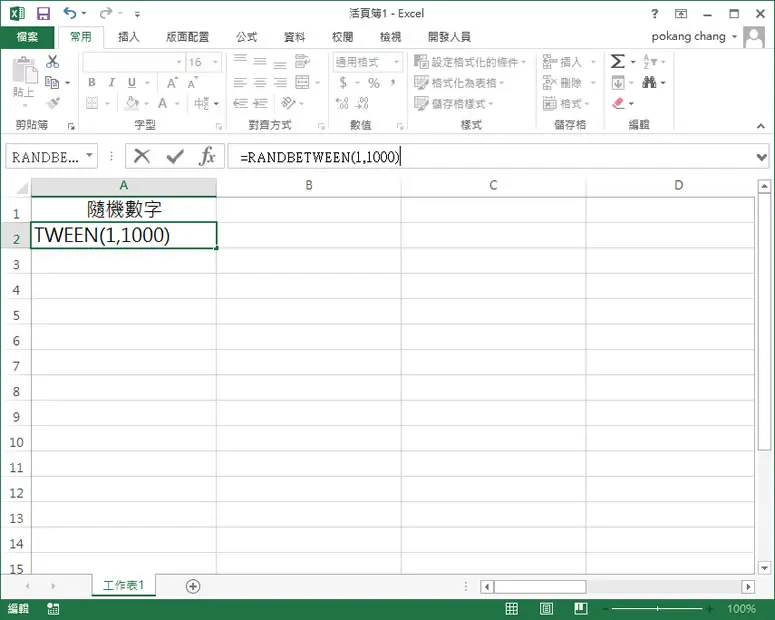The image size is (775, 620).
Task: Click the Undo arrow icon
Action: [x=70, y=13]
